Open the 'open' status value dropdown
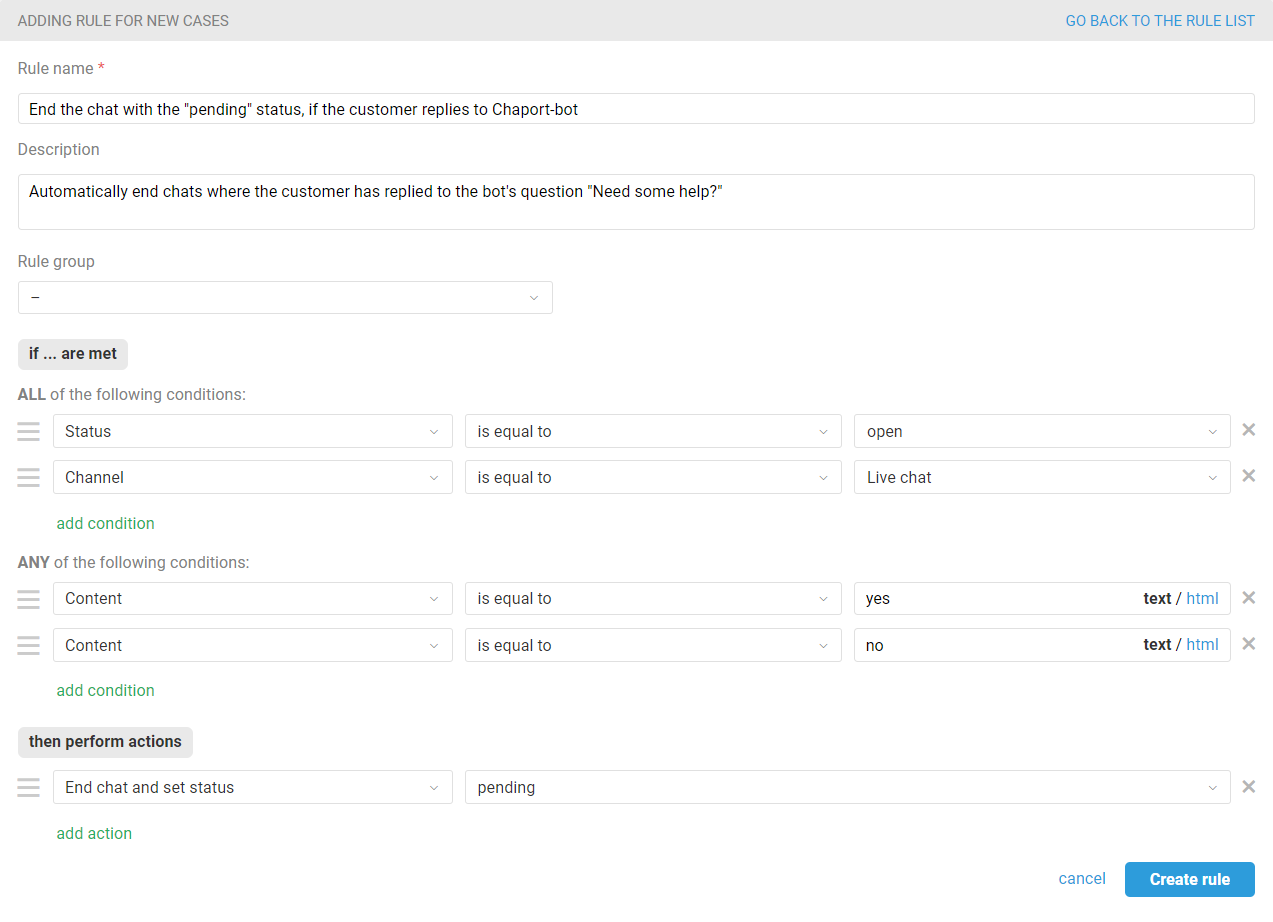The width and height of the screenshot is (1273, 922). [x=1042, y=431]
